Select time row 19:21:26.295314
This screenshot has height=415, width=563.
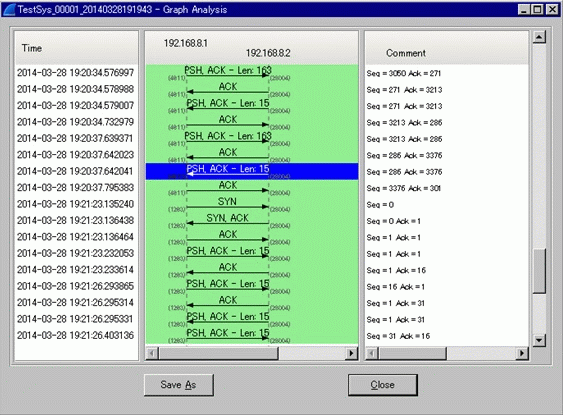(75, 303)
